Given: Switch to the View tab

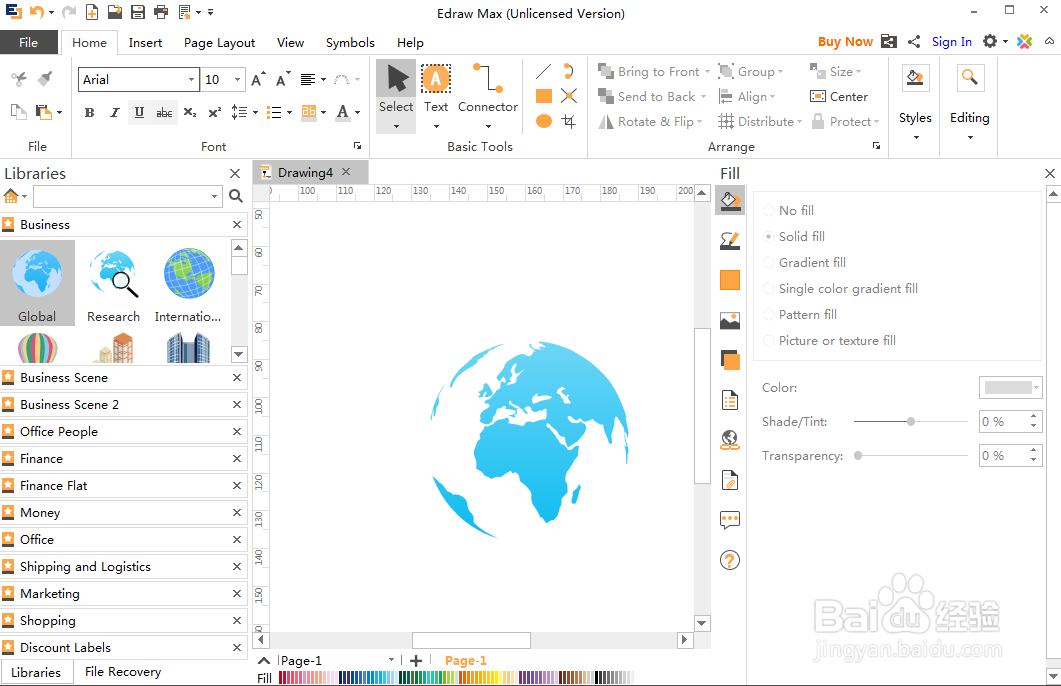Looking at the screenshot, I should coord(290,43).
